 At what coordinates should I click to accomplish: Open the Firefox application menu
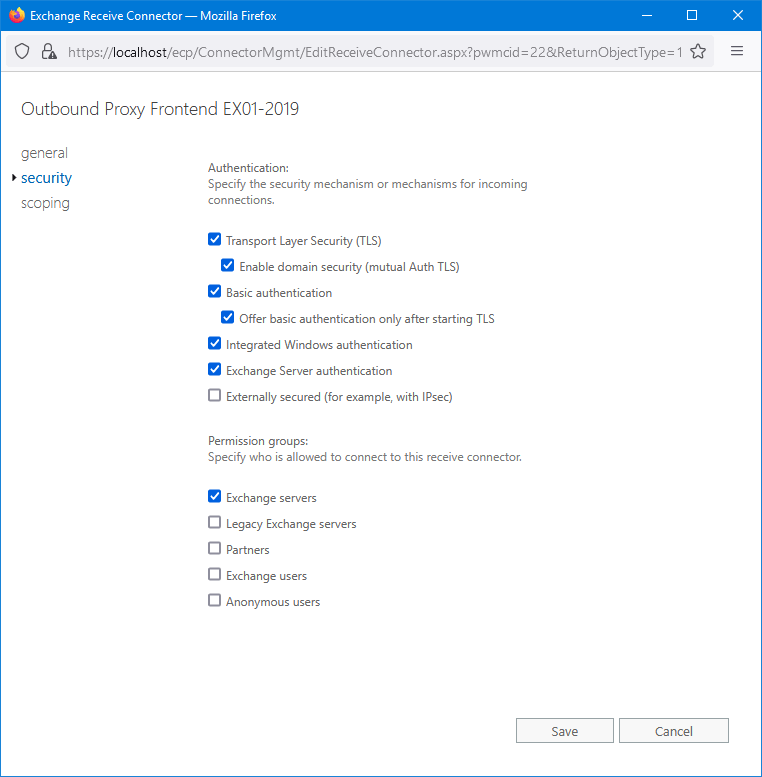point(737,52)
